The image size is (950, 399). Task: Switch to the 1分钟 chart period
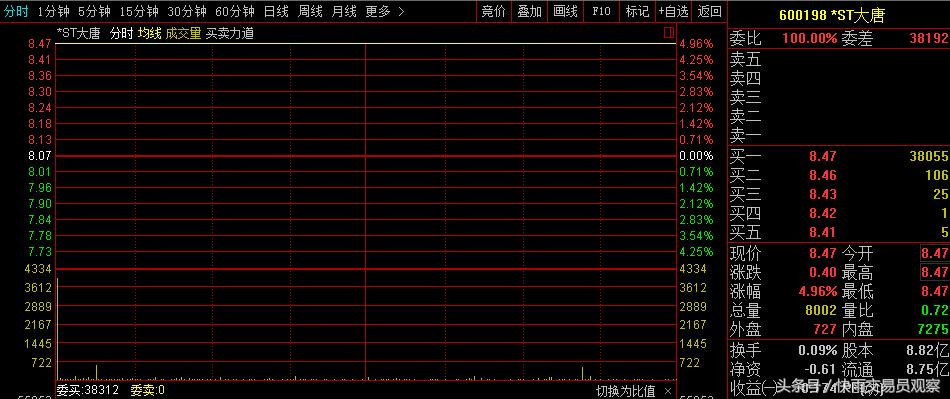53,11
